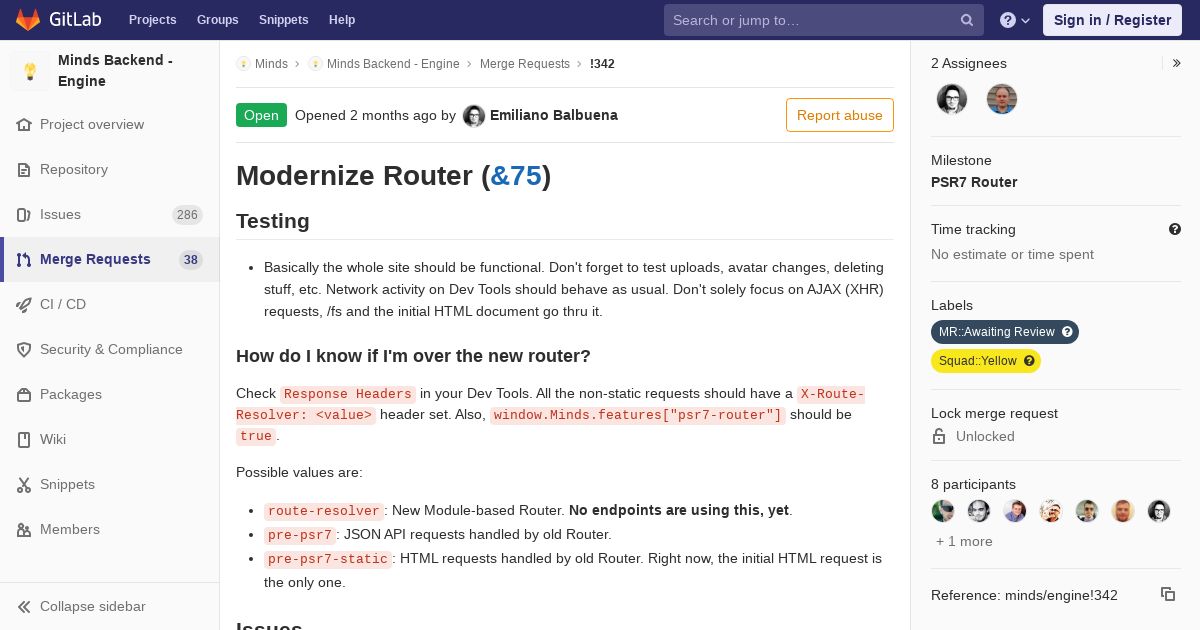This screenshot has height=630, width=1200.
Task: Click help icon on MR::Awaiting Review label
Action: [1067, 332]
